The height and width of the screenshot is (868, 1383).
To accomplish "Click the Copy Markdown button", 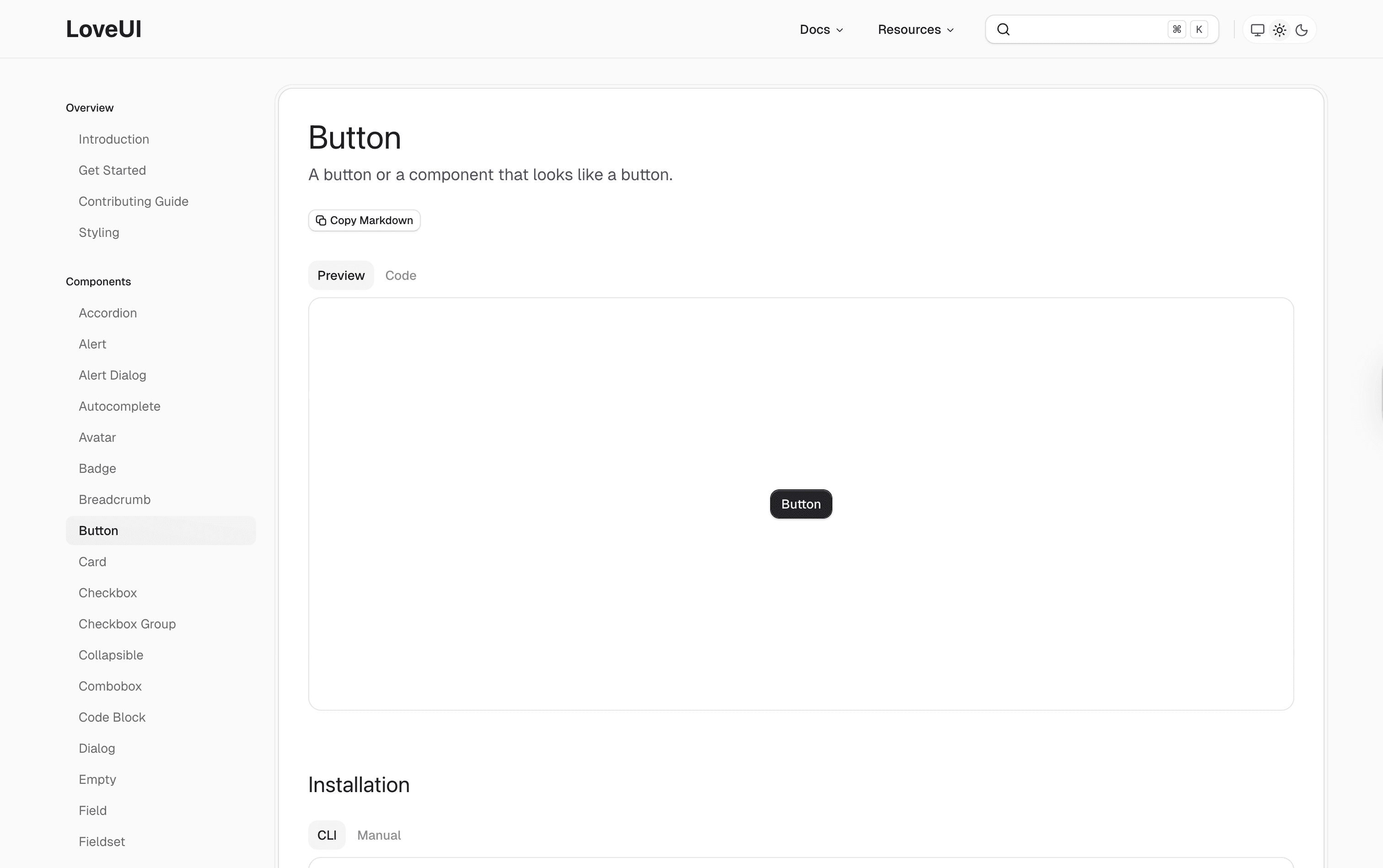I will coord(364,220).
